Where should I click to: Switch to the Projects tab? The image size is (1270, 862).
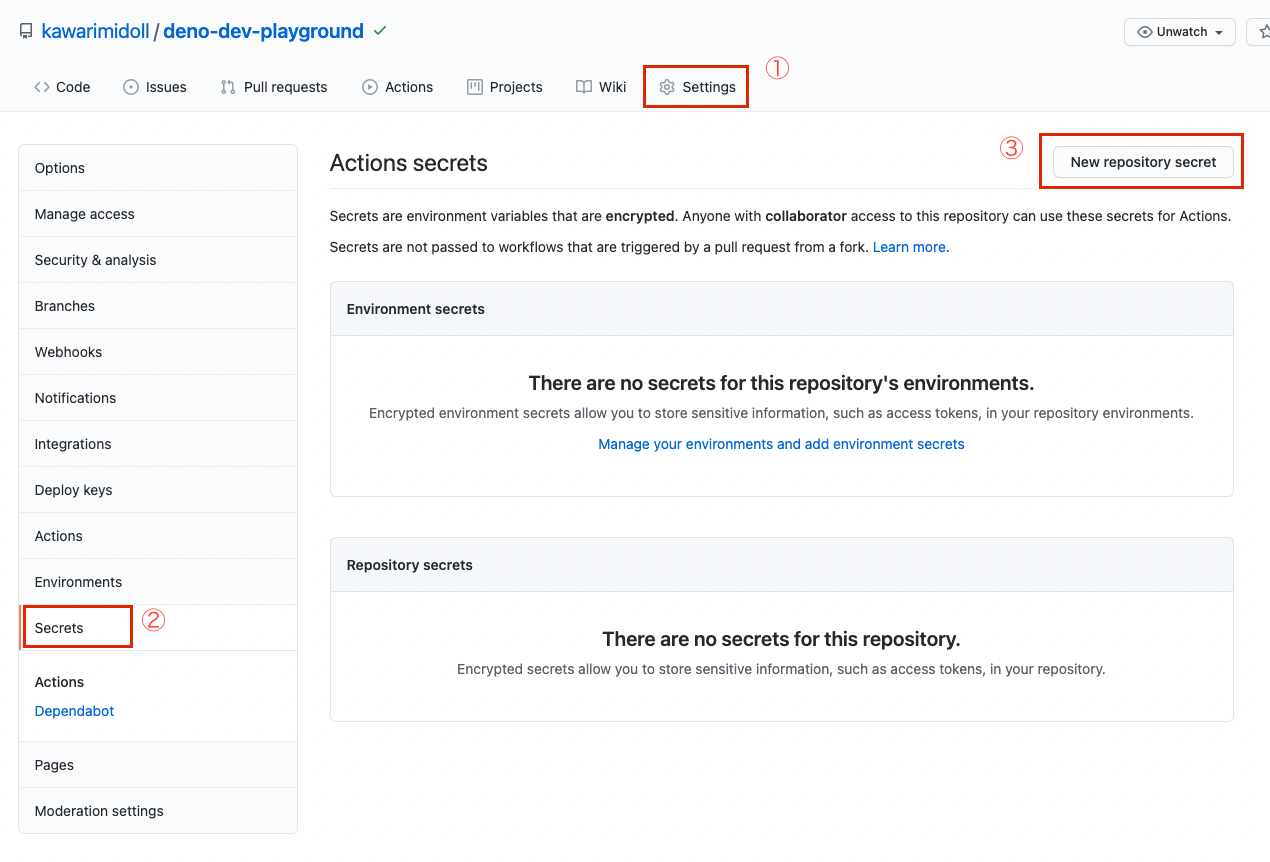tap(505, 87)
